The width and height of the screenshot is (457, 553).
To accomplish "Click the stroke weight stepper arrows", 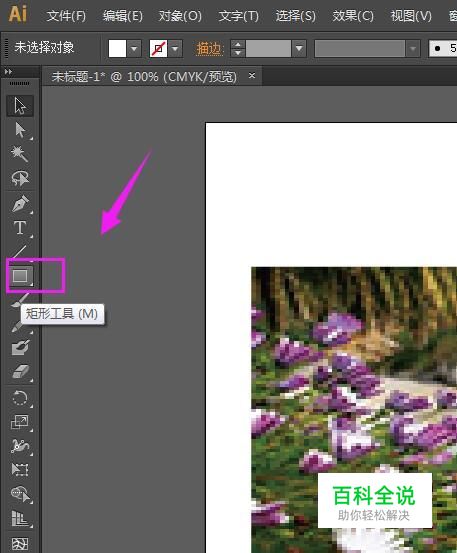I will pyautogui.click(x=238, y=48).
